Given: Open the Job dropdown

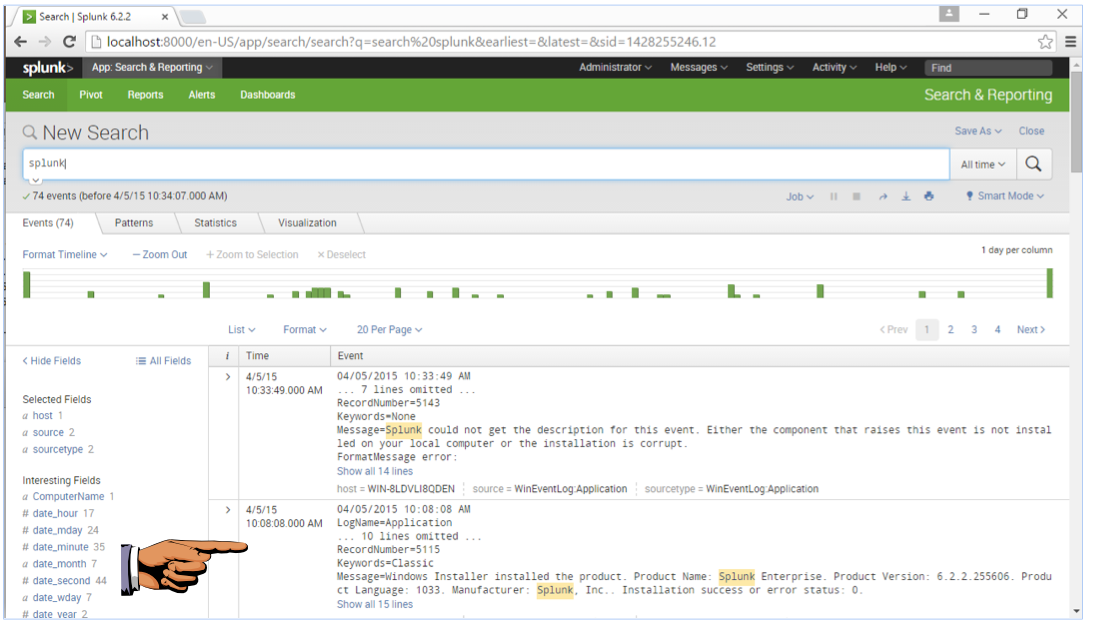Looking at the screenshot, I should point(800,197).
